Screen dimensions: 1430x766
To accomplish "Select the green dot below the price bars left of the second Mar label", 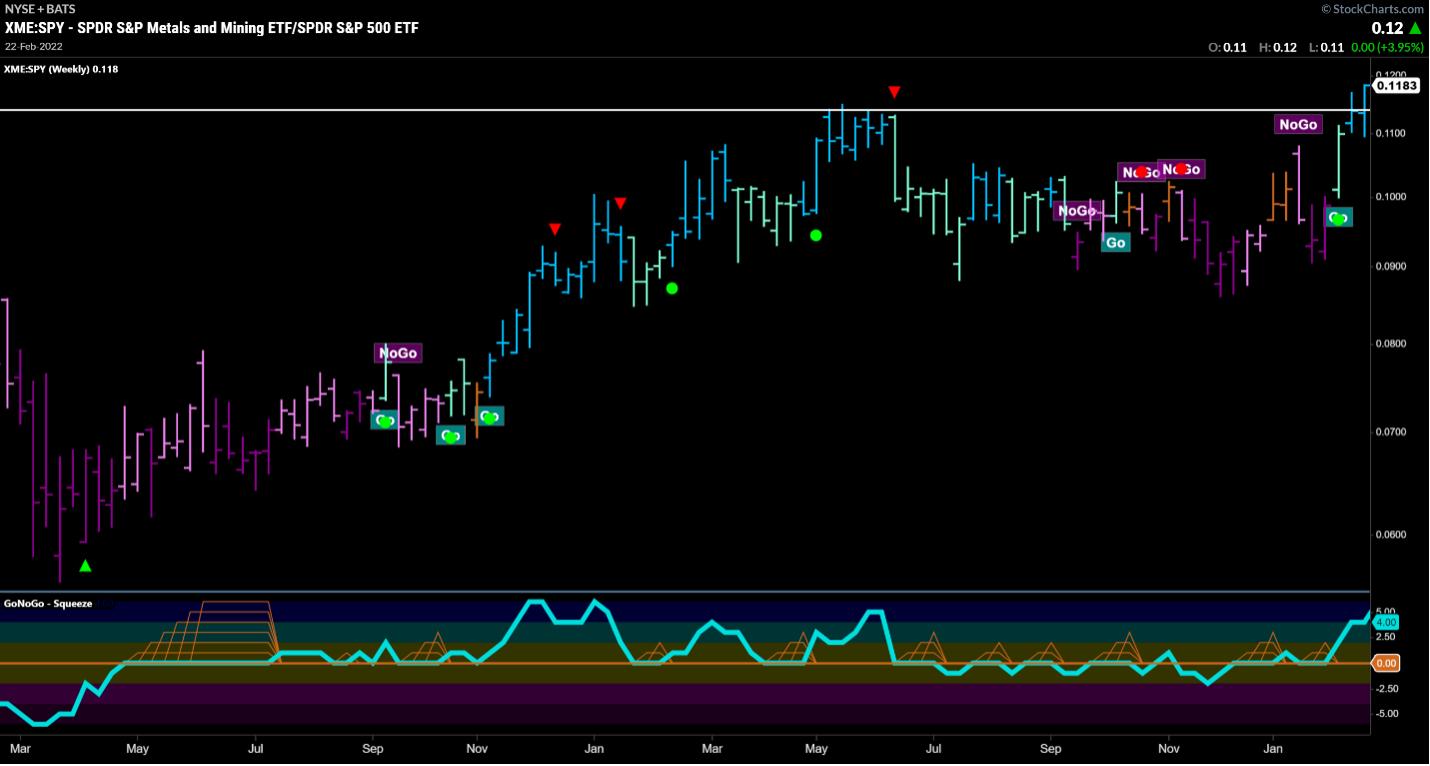I will [x=672, y=288].
